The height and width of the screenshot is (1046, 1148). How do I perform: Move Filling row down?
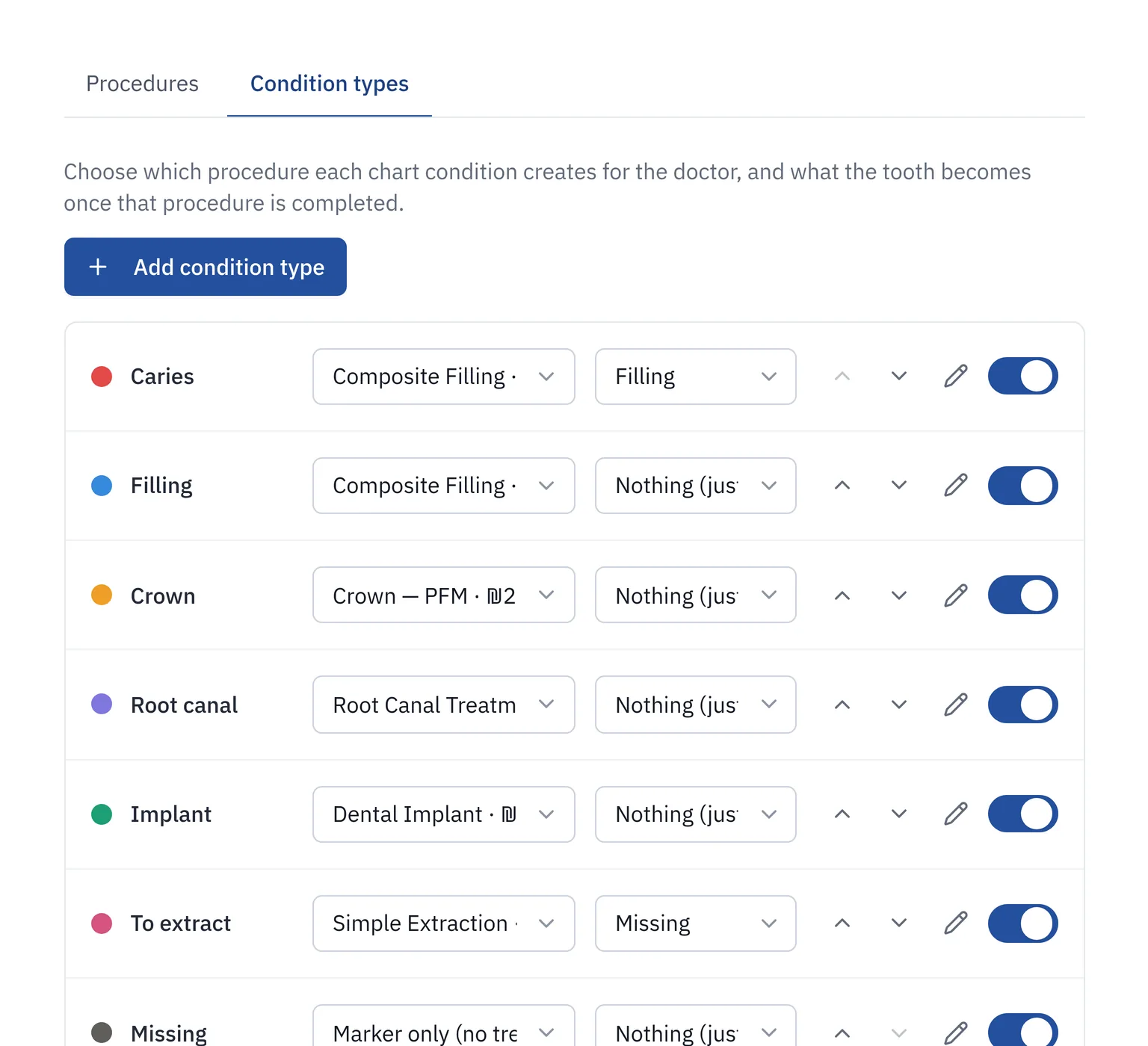click(899, 486)
